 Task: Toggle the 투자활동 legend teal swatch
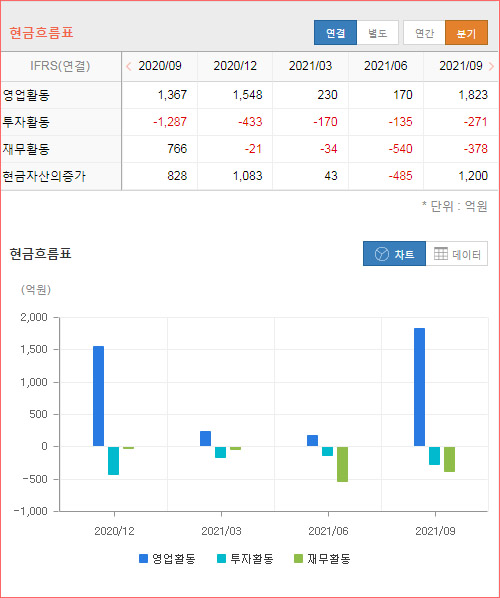[222, 559]
